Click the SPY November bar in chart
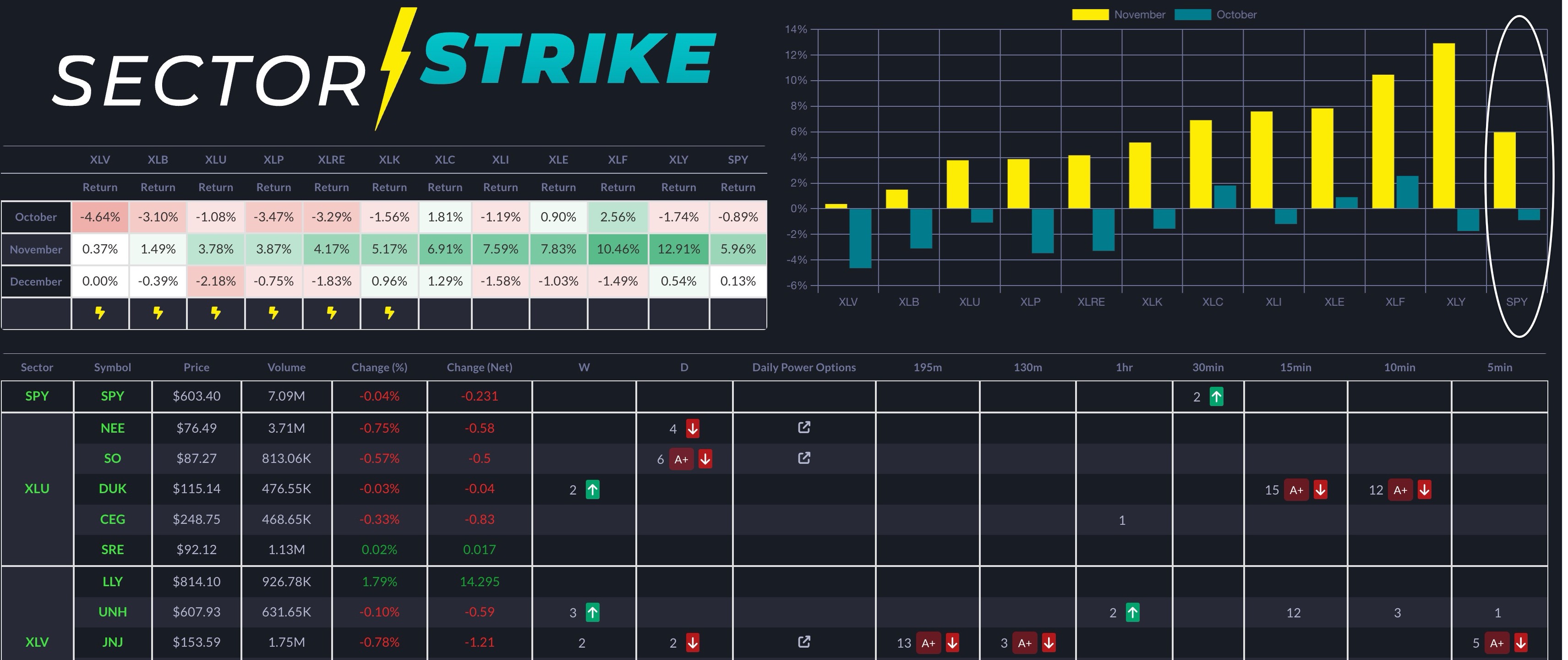 click(1505, 170)
